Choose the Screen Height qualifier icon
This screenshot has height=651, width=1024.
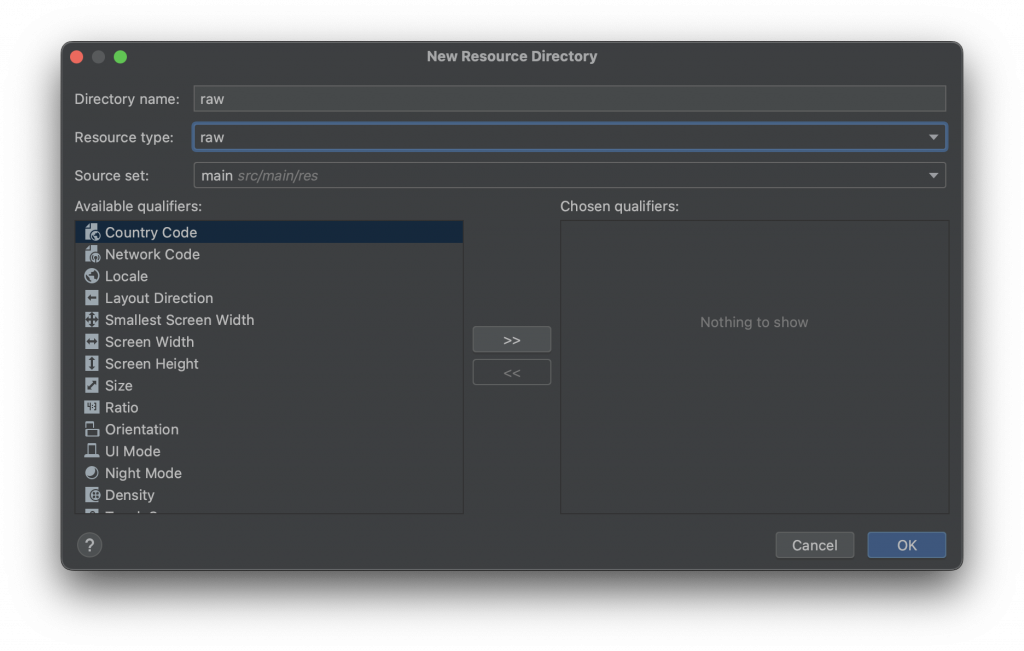(92, 364)
